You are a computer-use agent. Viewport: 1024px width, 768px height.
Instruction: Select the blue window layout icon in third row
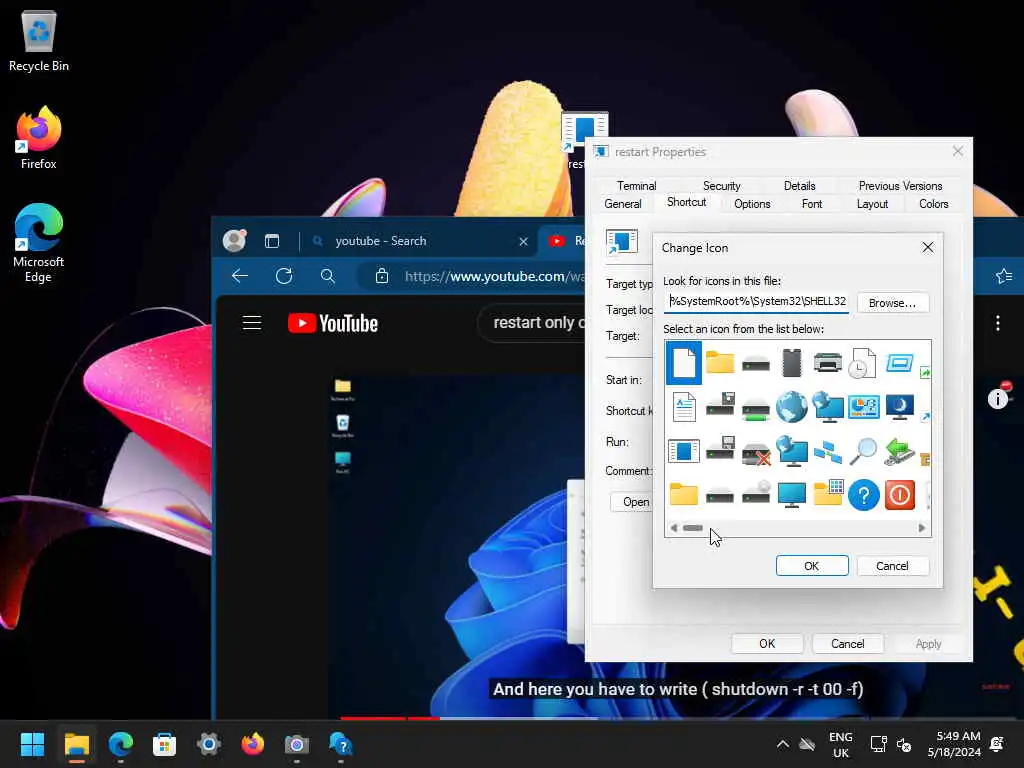click(x=684, y=451)
